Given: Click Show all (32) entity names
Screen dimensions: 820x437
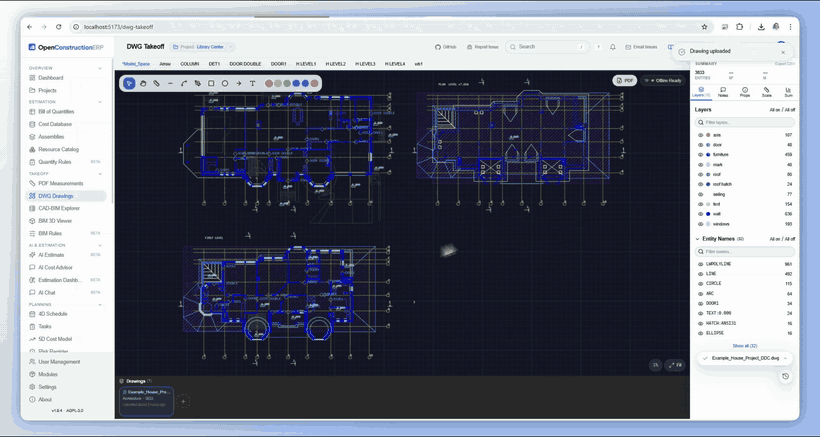Looking at the screenshot, I should pyautogui.click(x=745, y=346).
